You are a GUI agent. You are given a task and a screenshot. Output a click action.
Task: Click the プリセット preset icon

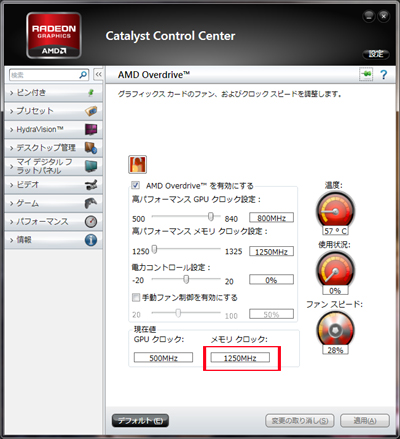[x=91, y=111]
